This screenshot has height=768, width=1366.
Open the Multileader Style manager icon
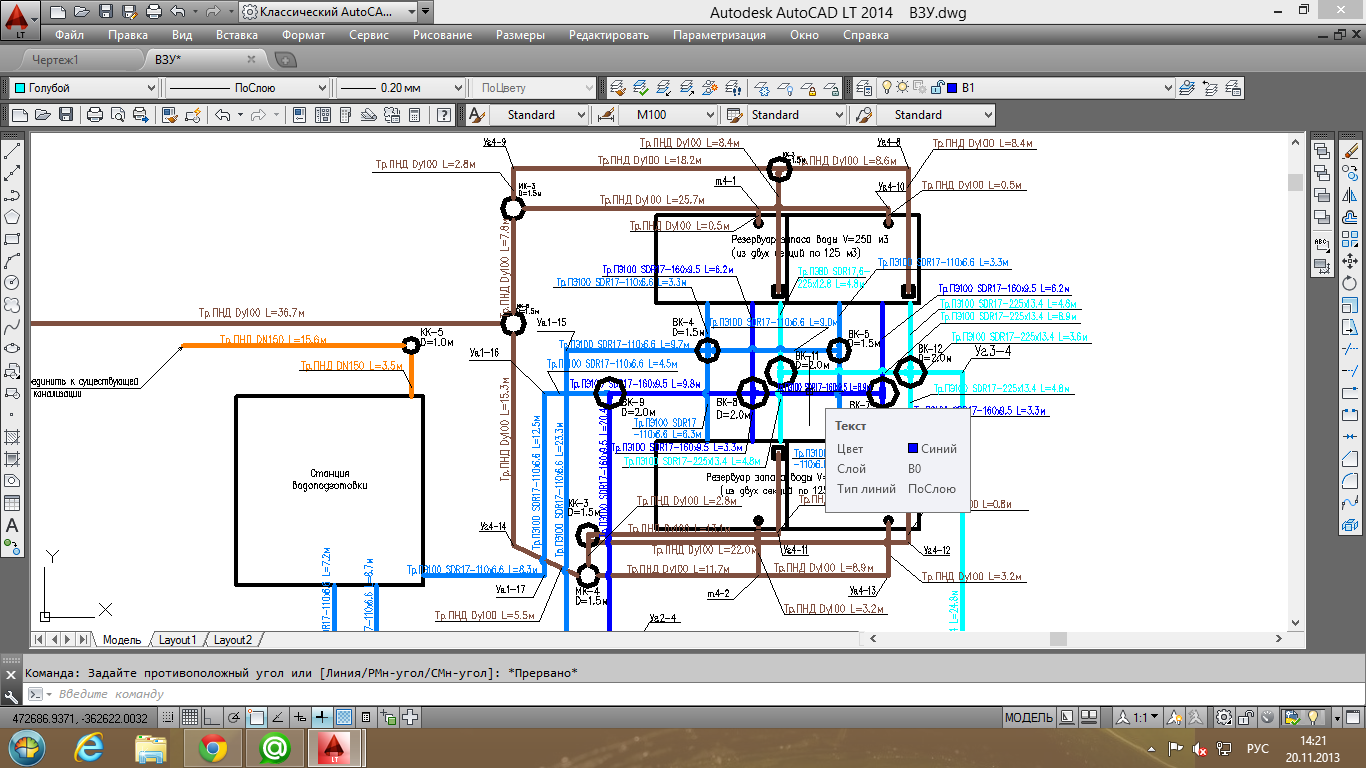click(x=863, y=115)
